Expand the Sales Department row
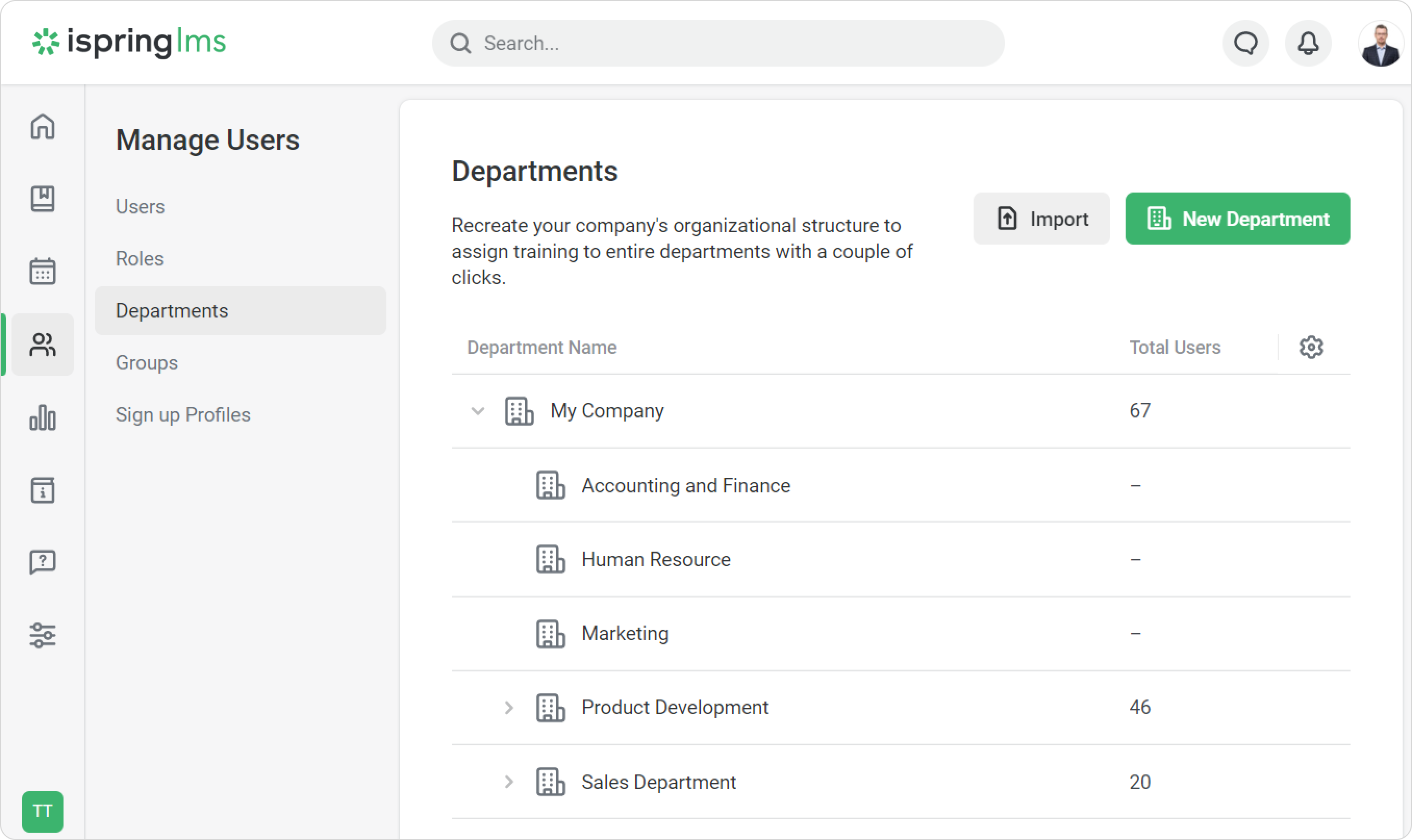This screenshot has height=840, width=1412. [508, 782]
